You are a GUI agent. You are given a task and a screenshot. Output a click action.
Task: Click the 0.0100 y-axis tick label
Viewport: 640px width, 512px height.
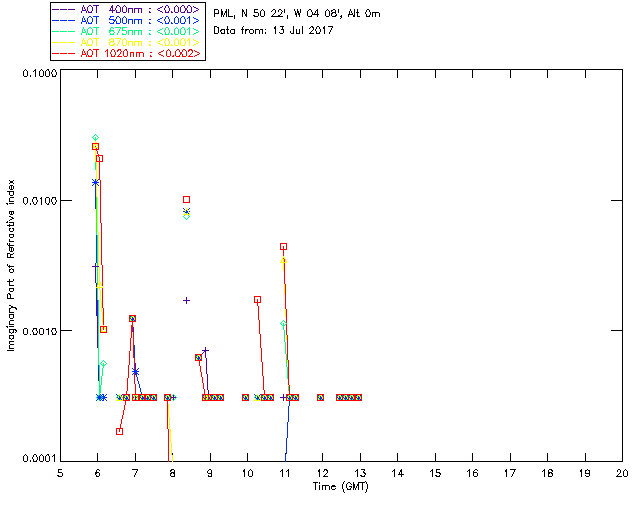click(40, 201)
